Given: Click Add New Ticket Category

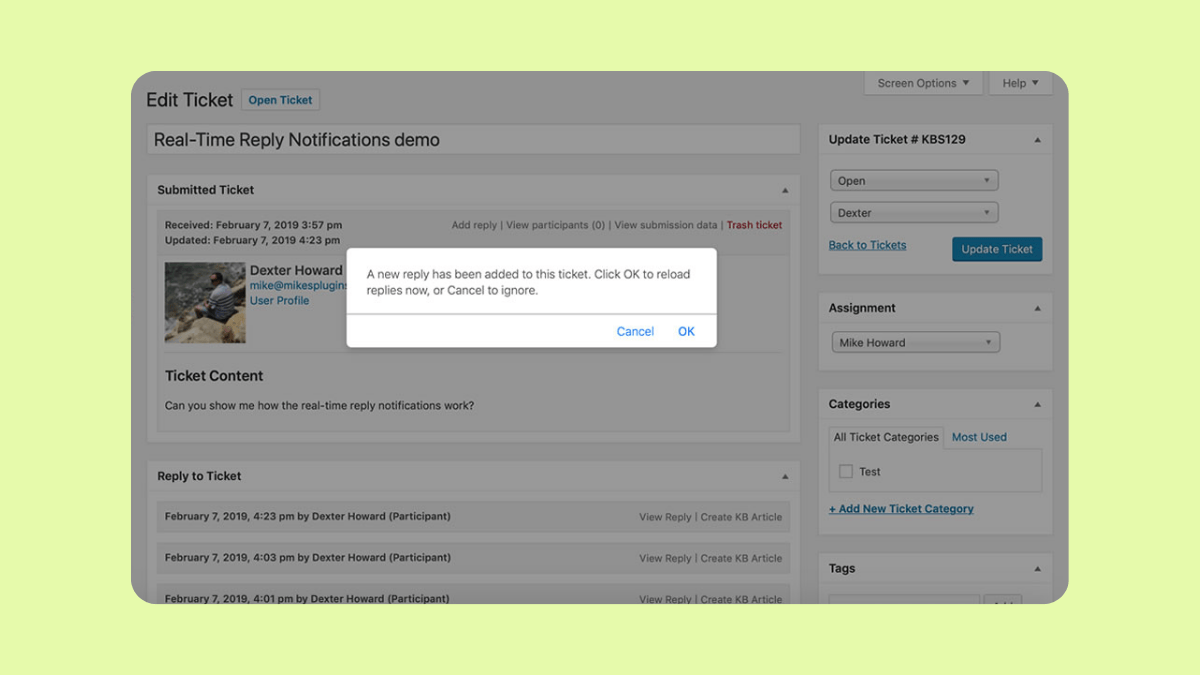Looking at the screenshot, I should point(901,509).
